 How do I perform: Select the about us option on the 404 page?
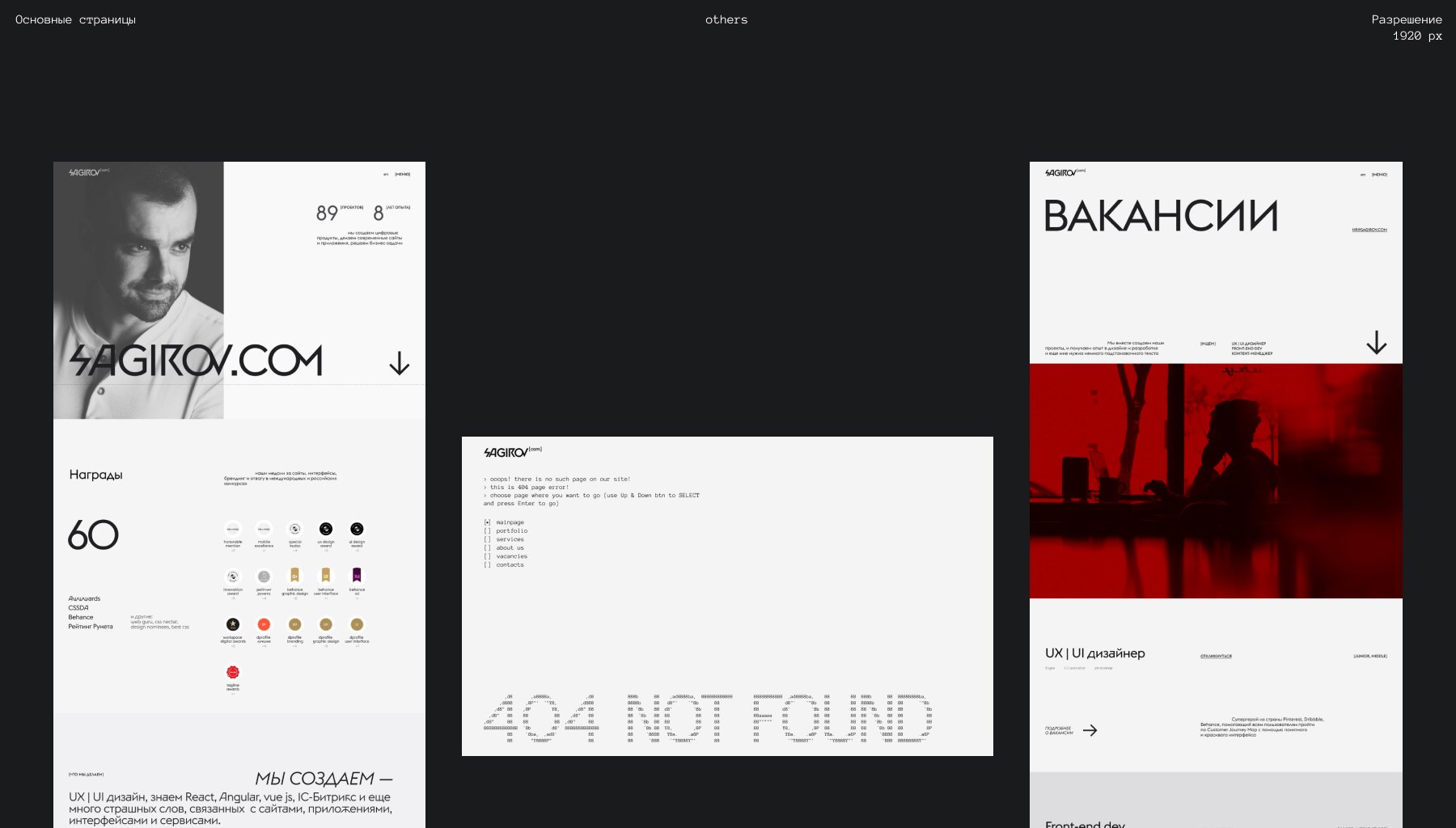(504, 548)
